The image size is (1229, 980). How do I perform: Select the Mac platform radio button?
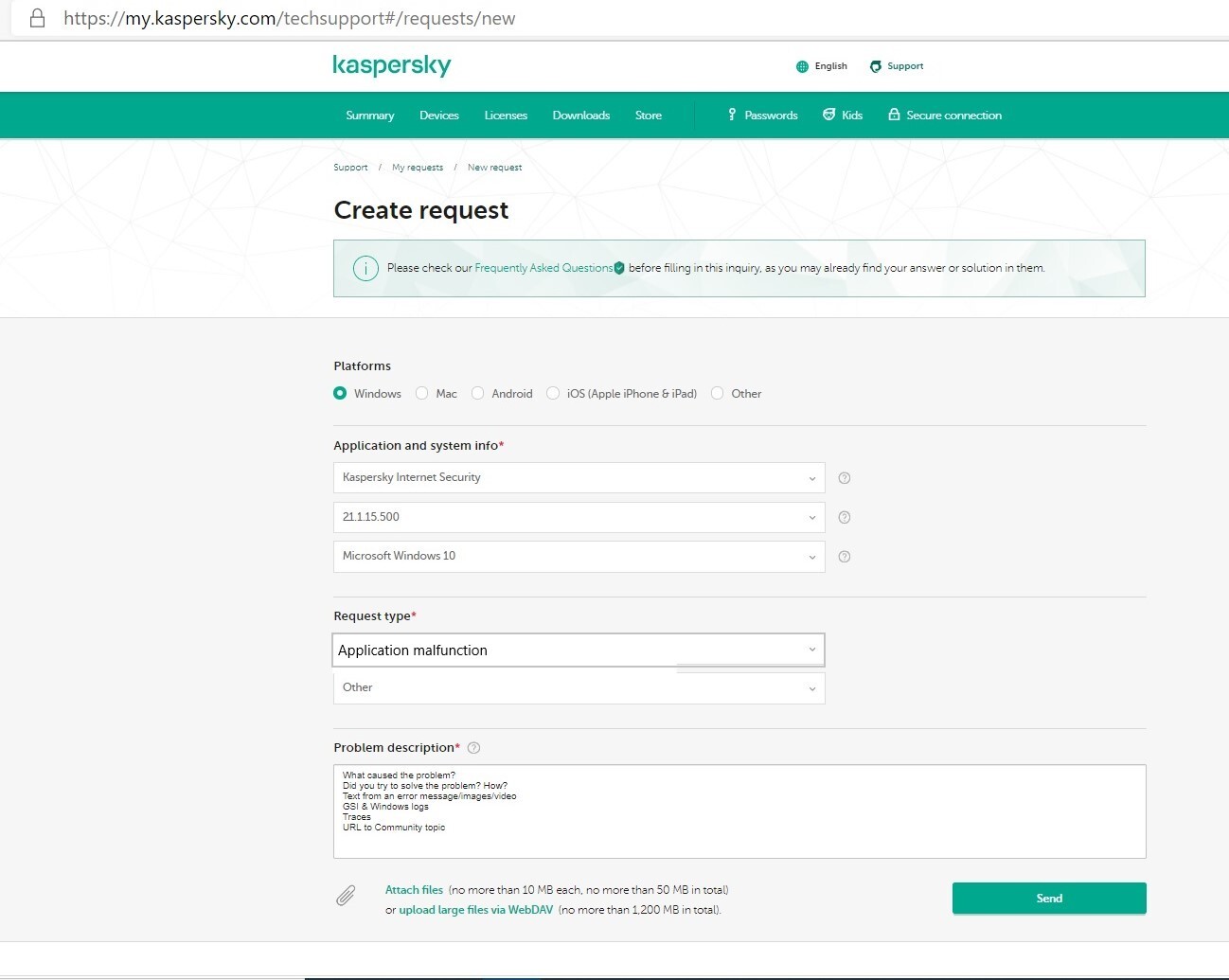422,393
